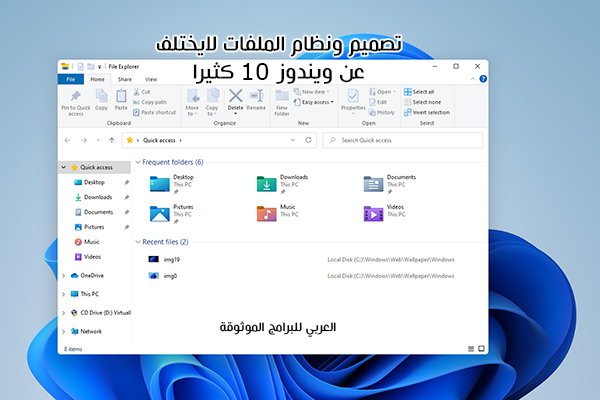600x400 pixels.
Task: Go back with the left arrow
Action: point(68,140)
